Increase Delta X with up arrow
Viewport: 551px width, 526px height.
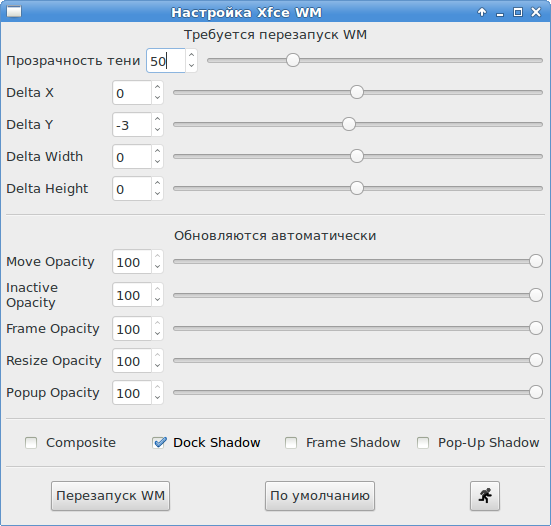157,87
